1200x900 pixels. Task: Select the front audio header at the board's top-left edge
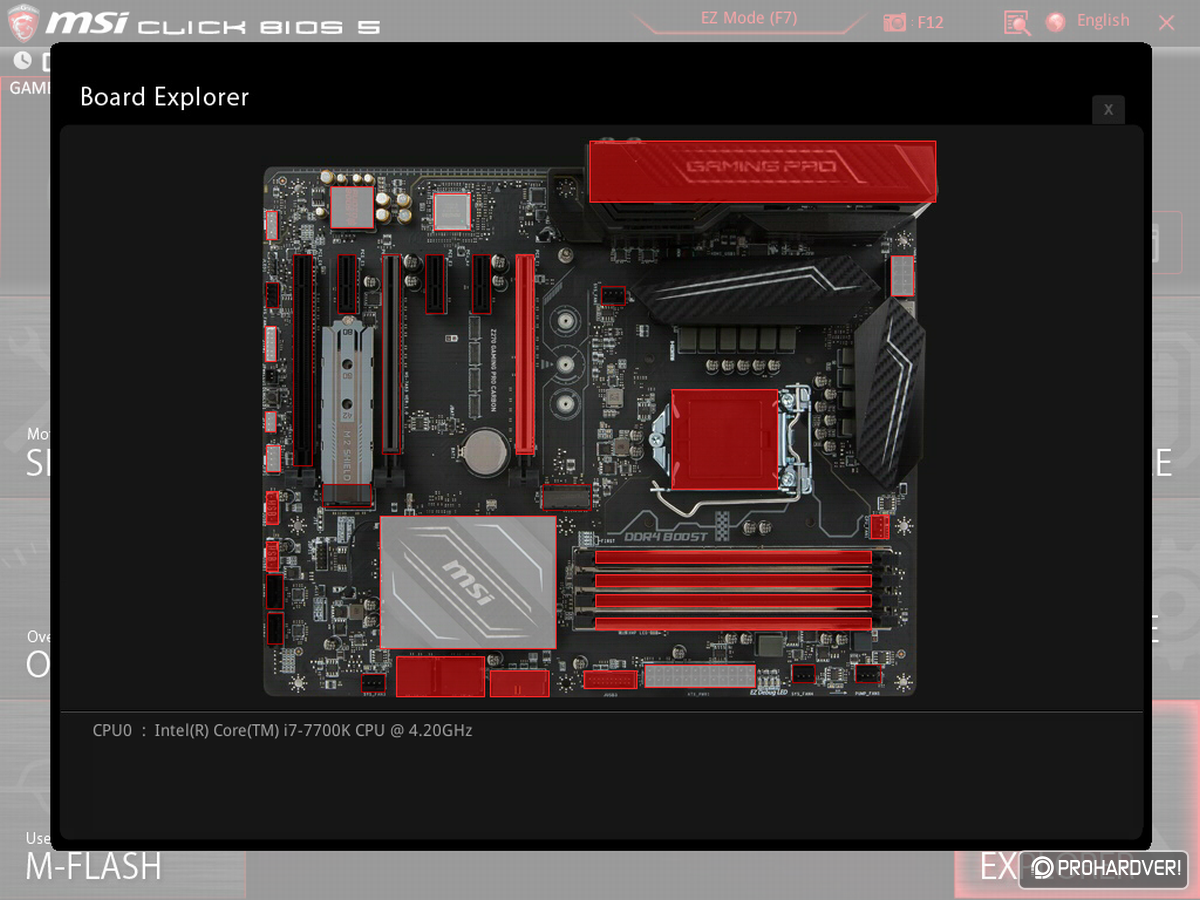(x=270, y=225)
